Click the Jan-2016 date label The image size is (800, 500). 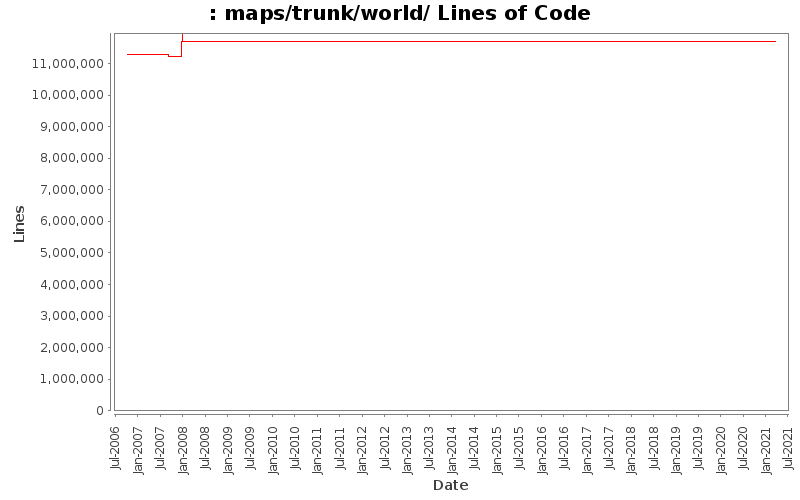[x=542, y=450]
